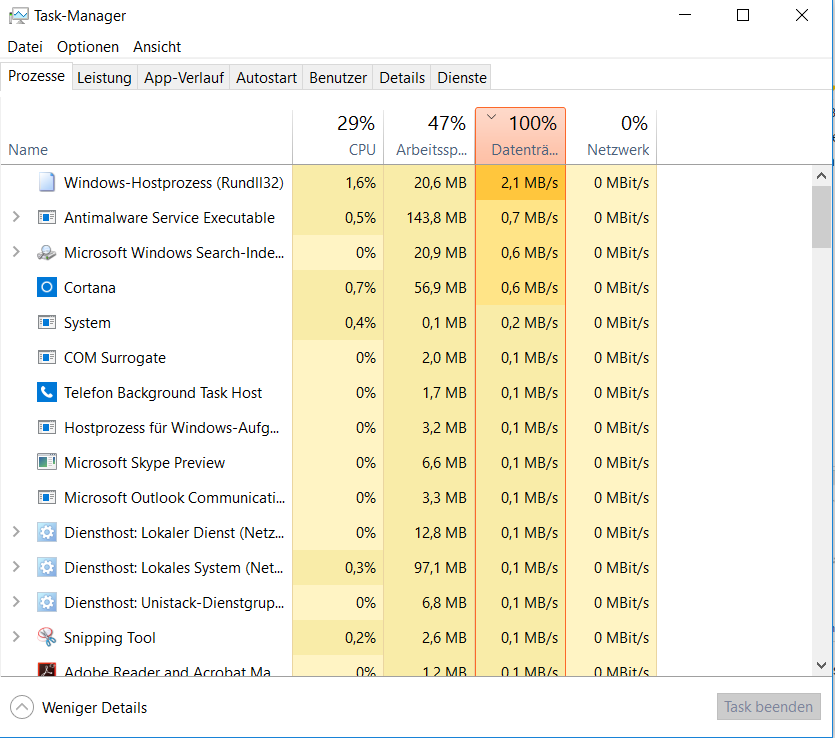Click the 0,7 MB/s disk value
The width and height of the screenshot is (835, 738).
[529, 218]
